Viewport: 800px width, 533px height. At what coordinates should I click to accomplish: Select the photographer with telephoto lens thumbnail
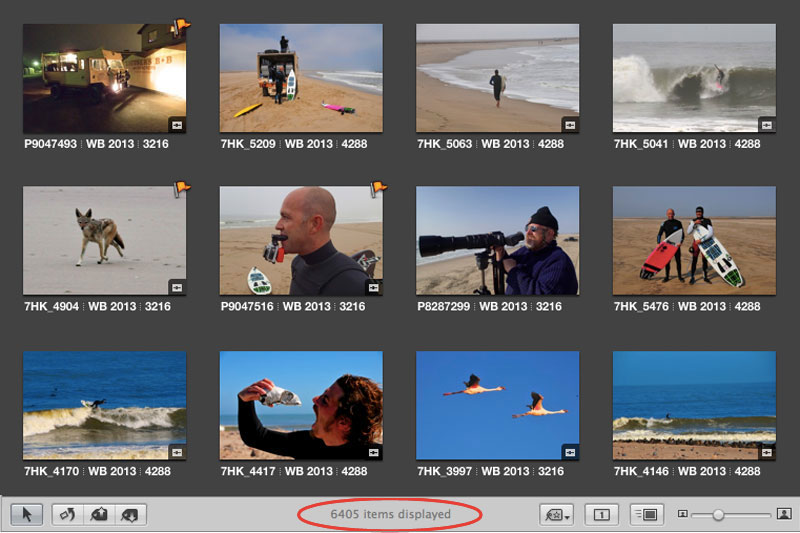(497, 240)
